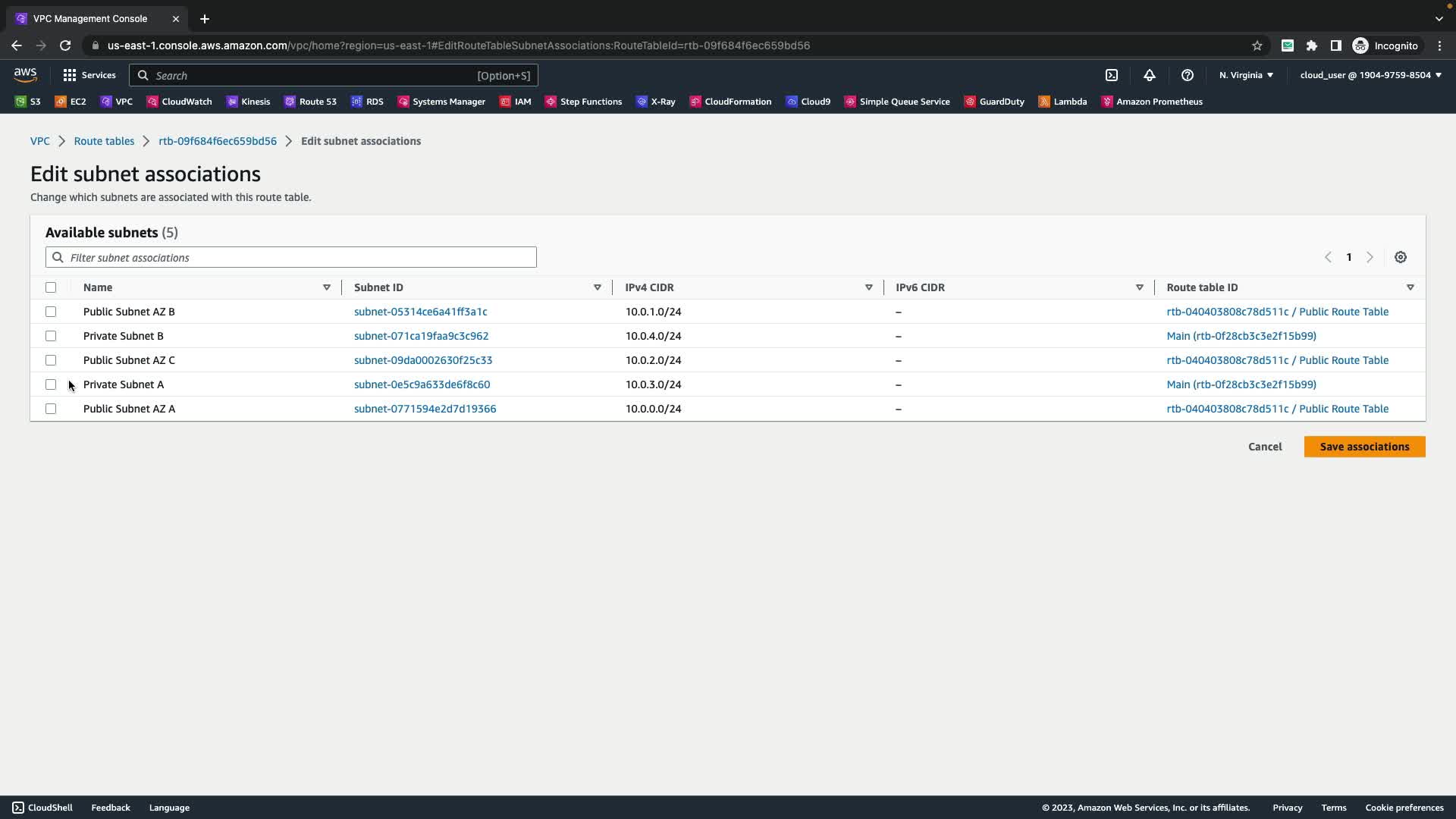Click the help question mark icon
This screenshot has height=819, width=1456.
(1188, 75)
